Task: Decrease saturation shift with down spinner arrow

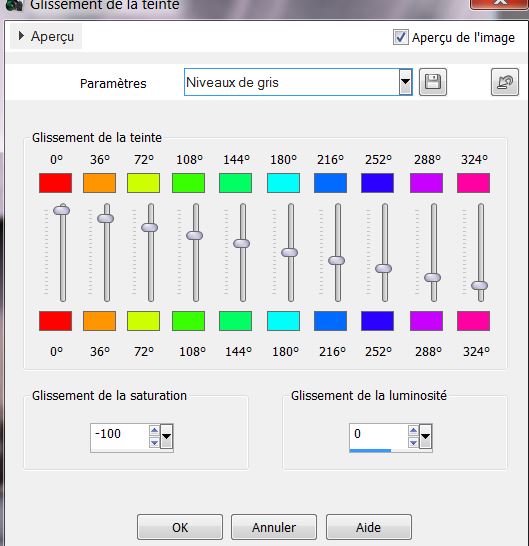Action: (x=154, y=443)
